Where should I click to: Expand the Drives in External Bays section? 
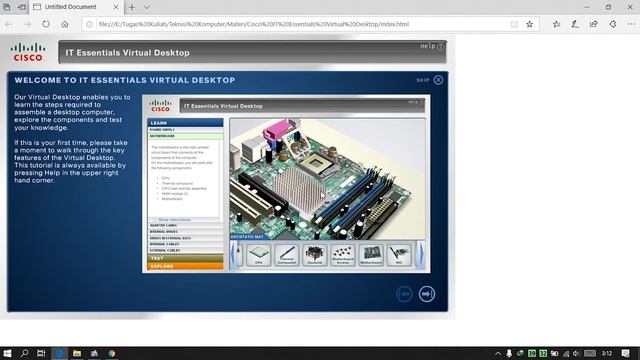coord(185,238)
